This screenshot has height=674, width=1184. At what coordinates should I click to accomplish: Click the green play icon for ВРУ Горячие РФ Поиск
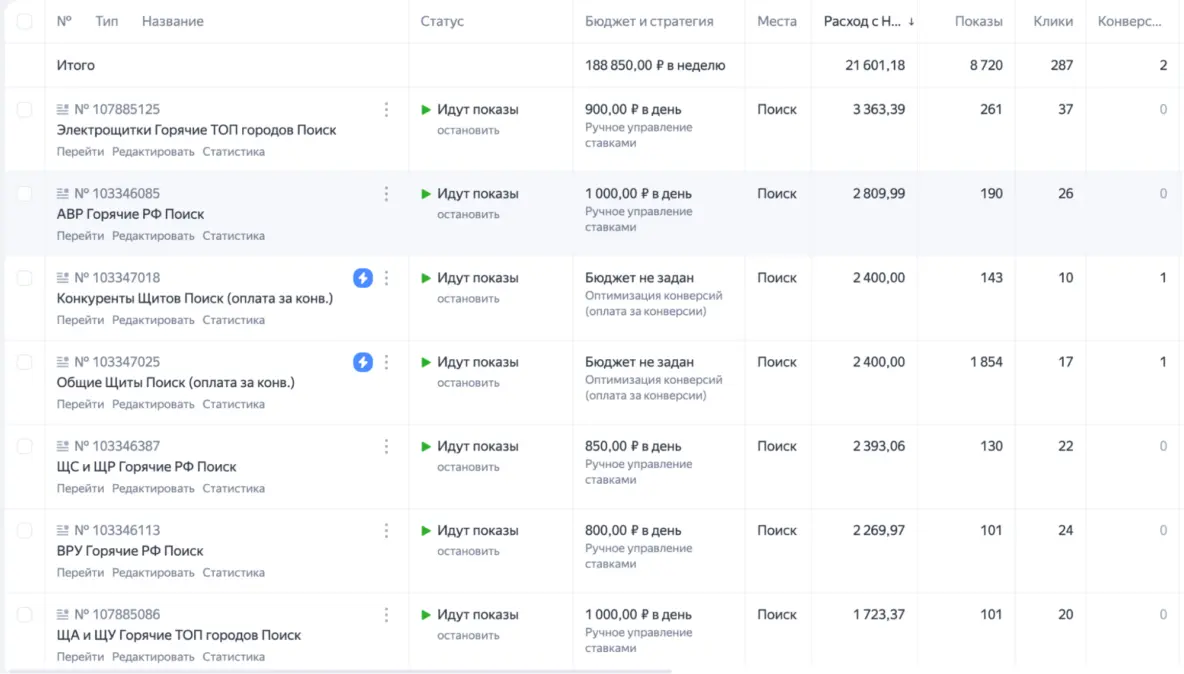426,530
